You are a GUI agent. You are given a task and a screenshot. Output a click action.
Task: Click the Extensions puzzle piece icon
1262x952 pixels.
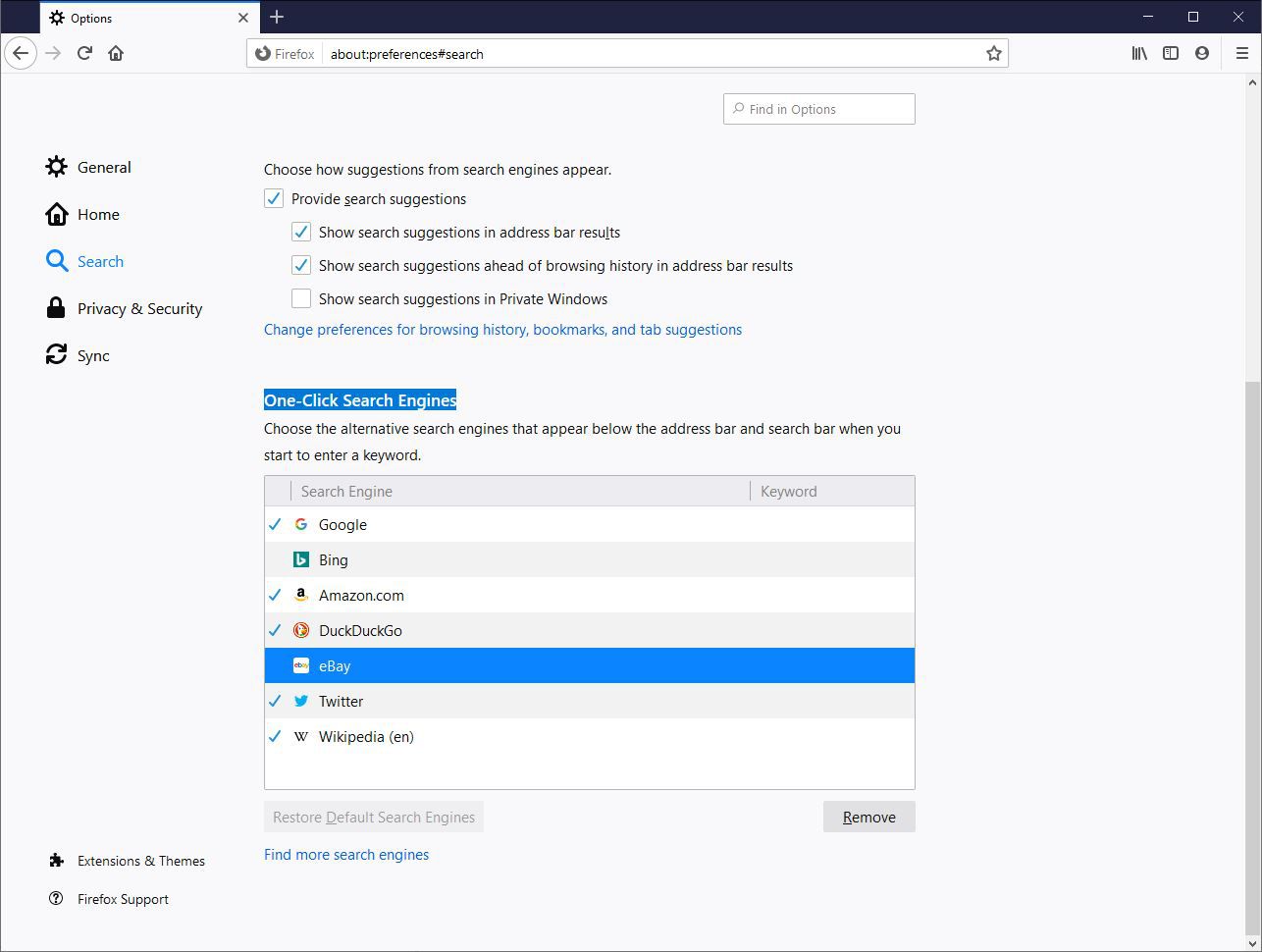56,861
